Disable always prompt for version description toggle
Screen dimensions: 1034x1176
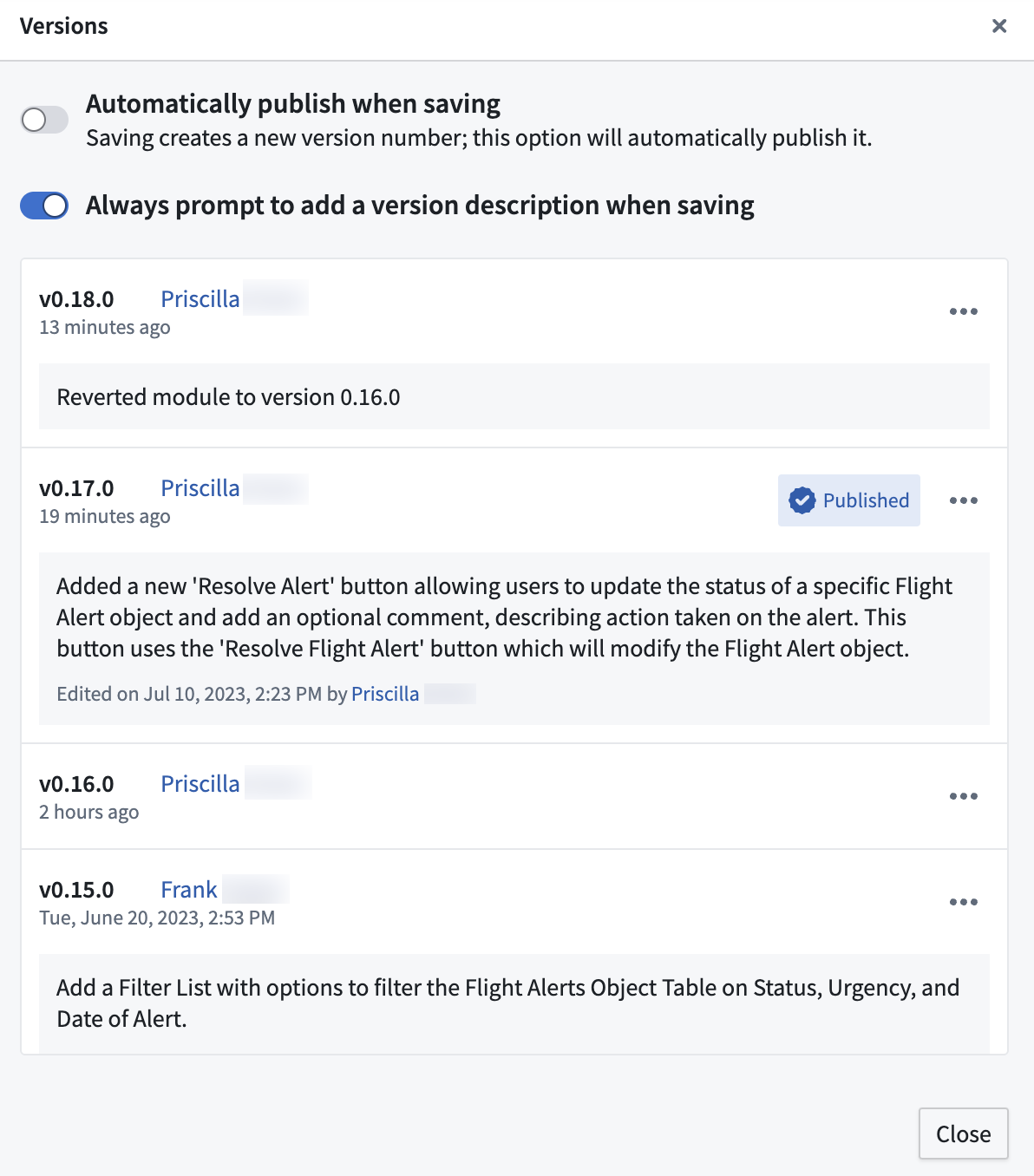(x=44, y=206)
